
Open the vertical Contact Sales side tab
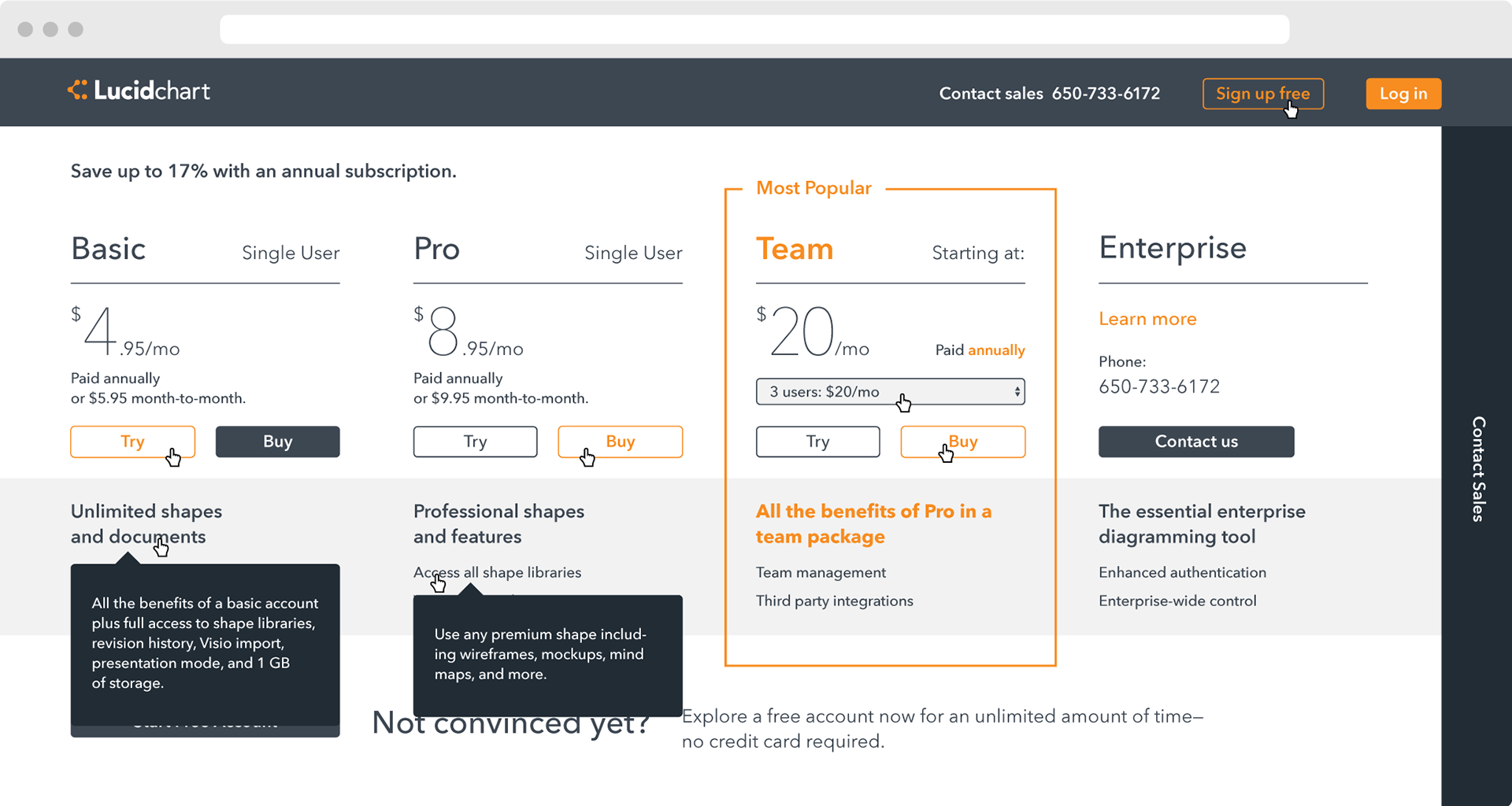(1477, 468)
